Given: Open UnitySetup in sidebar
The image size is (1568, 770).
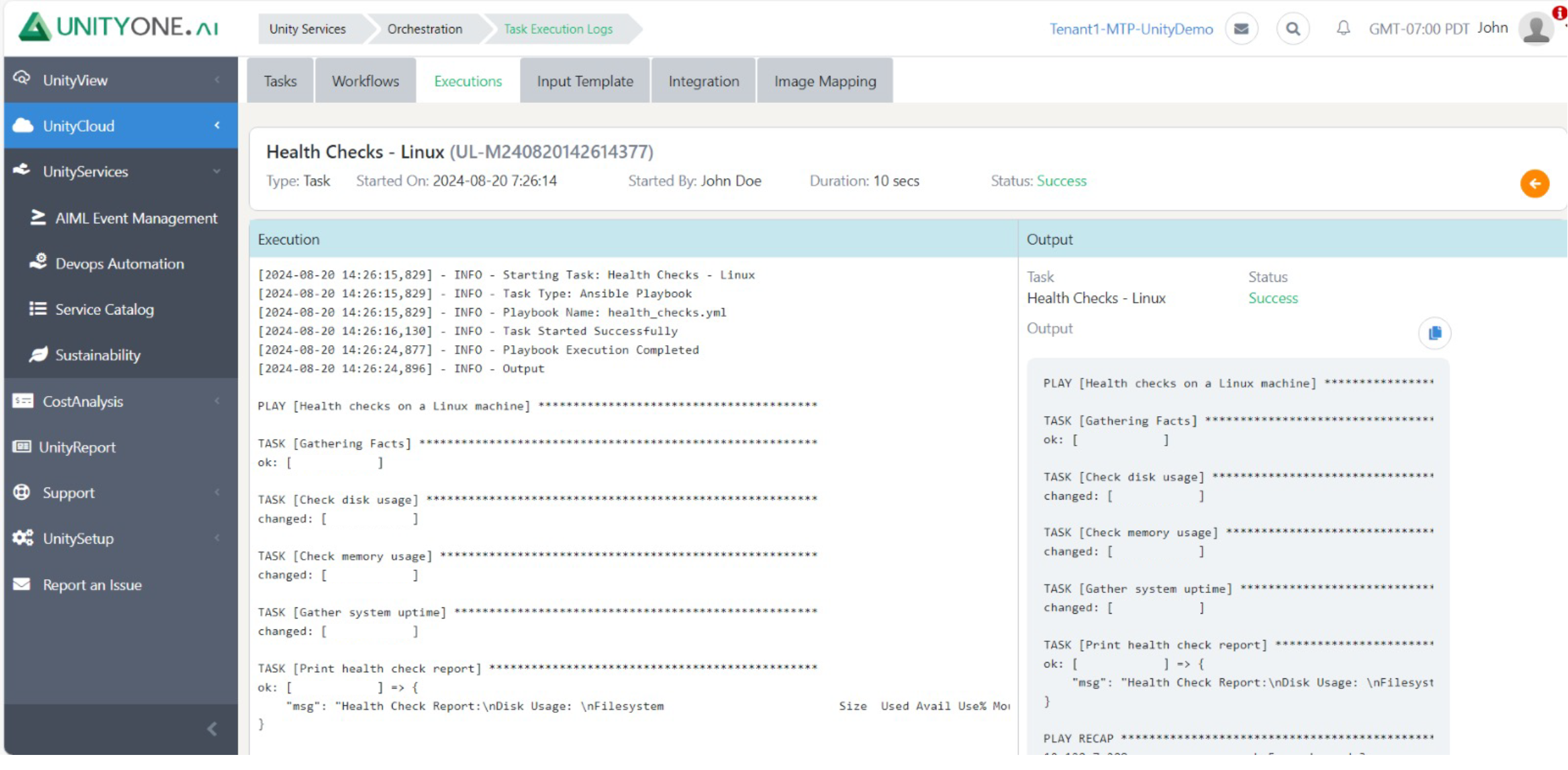Looking at the screenshot, I should (121, 538).
